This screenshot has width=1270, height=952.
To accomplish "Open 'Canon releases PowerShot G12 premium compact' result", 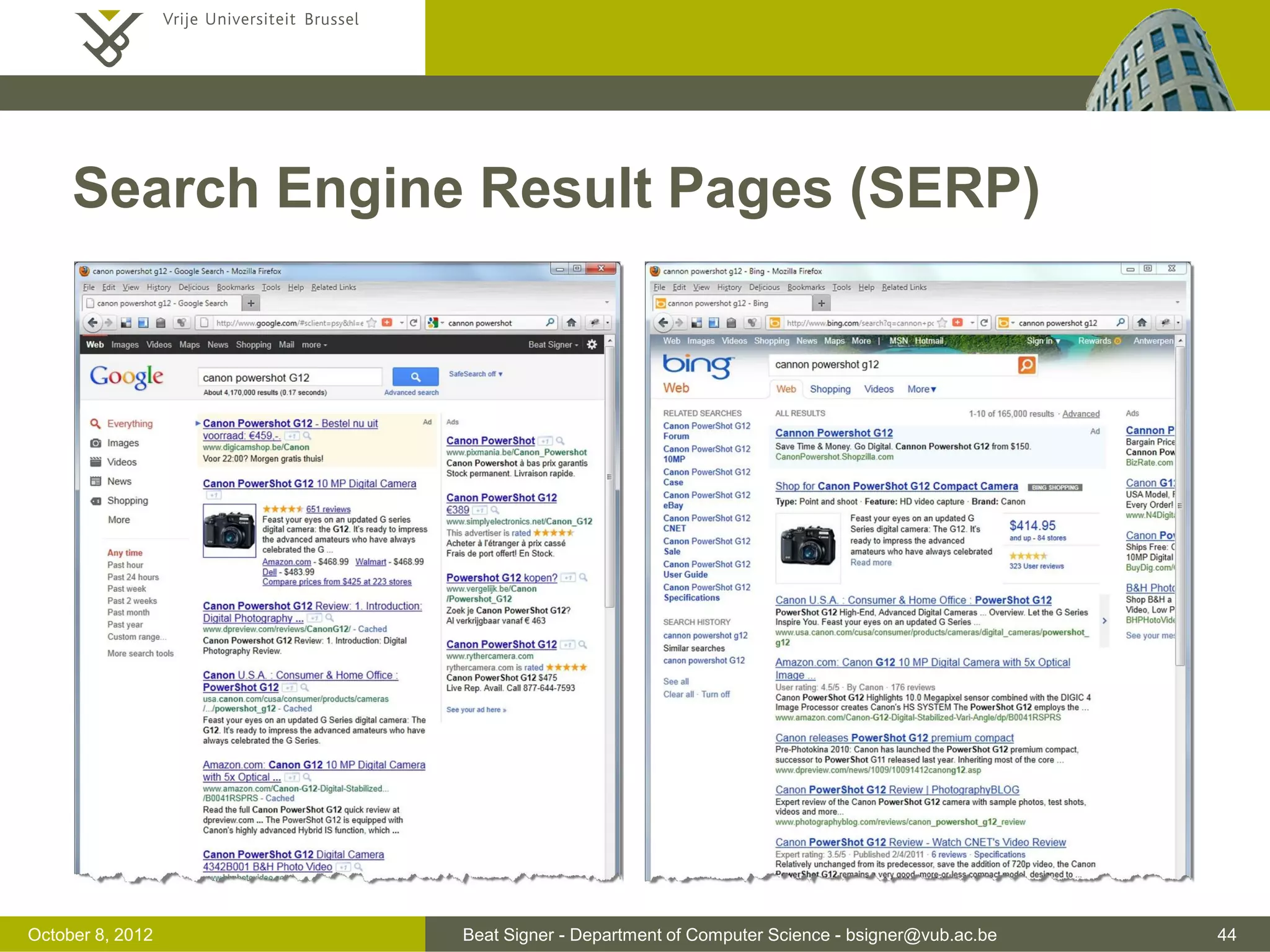I will (x=894, y=738).
